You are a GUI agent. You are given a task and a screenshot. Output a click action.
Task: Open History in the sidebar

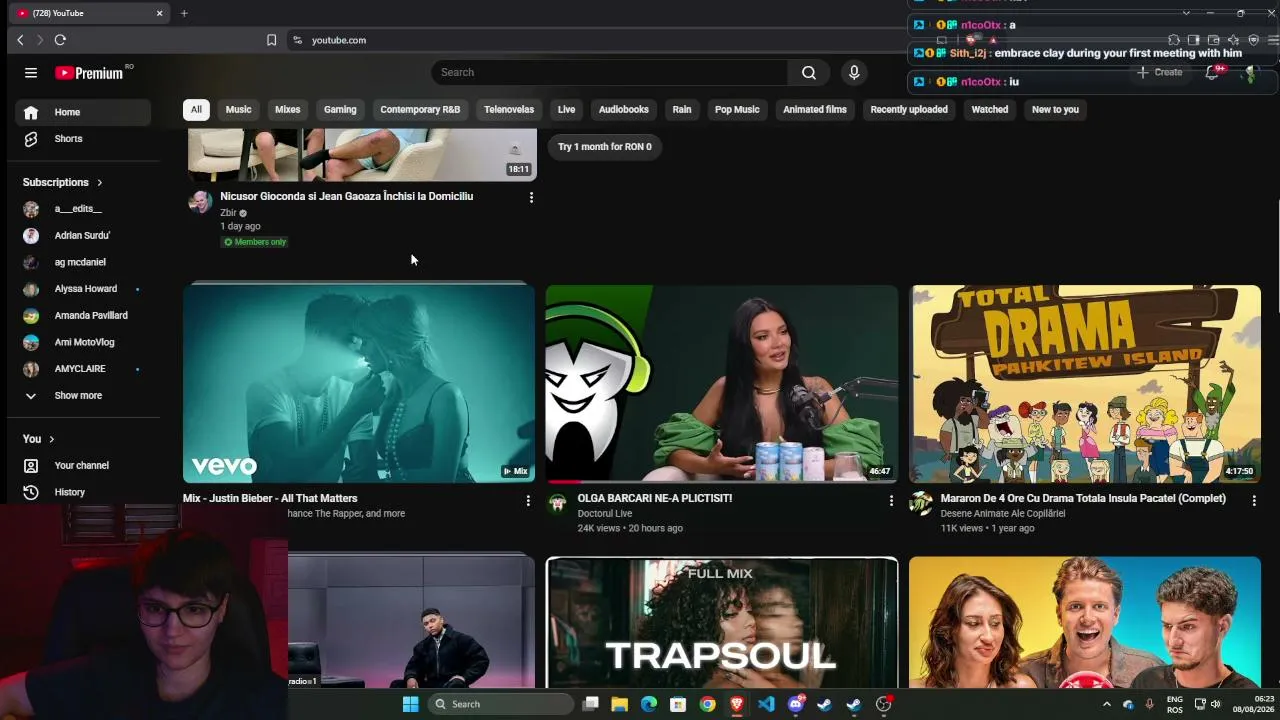(83, 492)
